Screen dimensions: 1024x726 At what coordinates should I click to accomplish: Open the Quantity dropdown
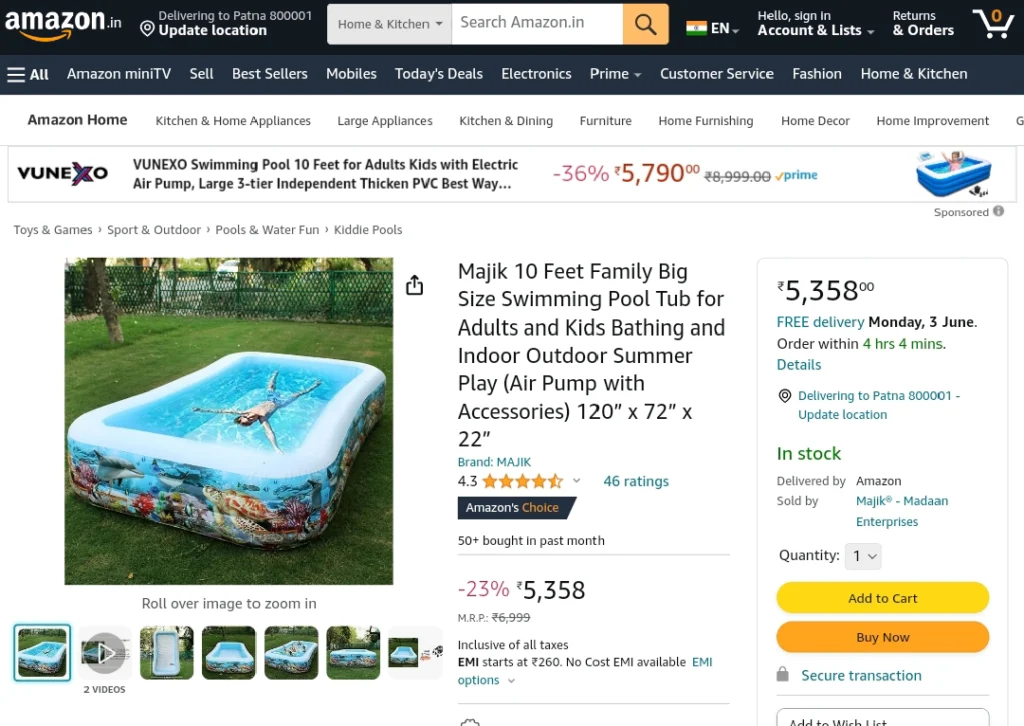click(x=863, y=556)
